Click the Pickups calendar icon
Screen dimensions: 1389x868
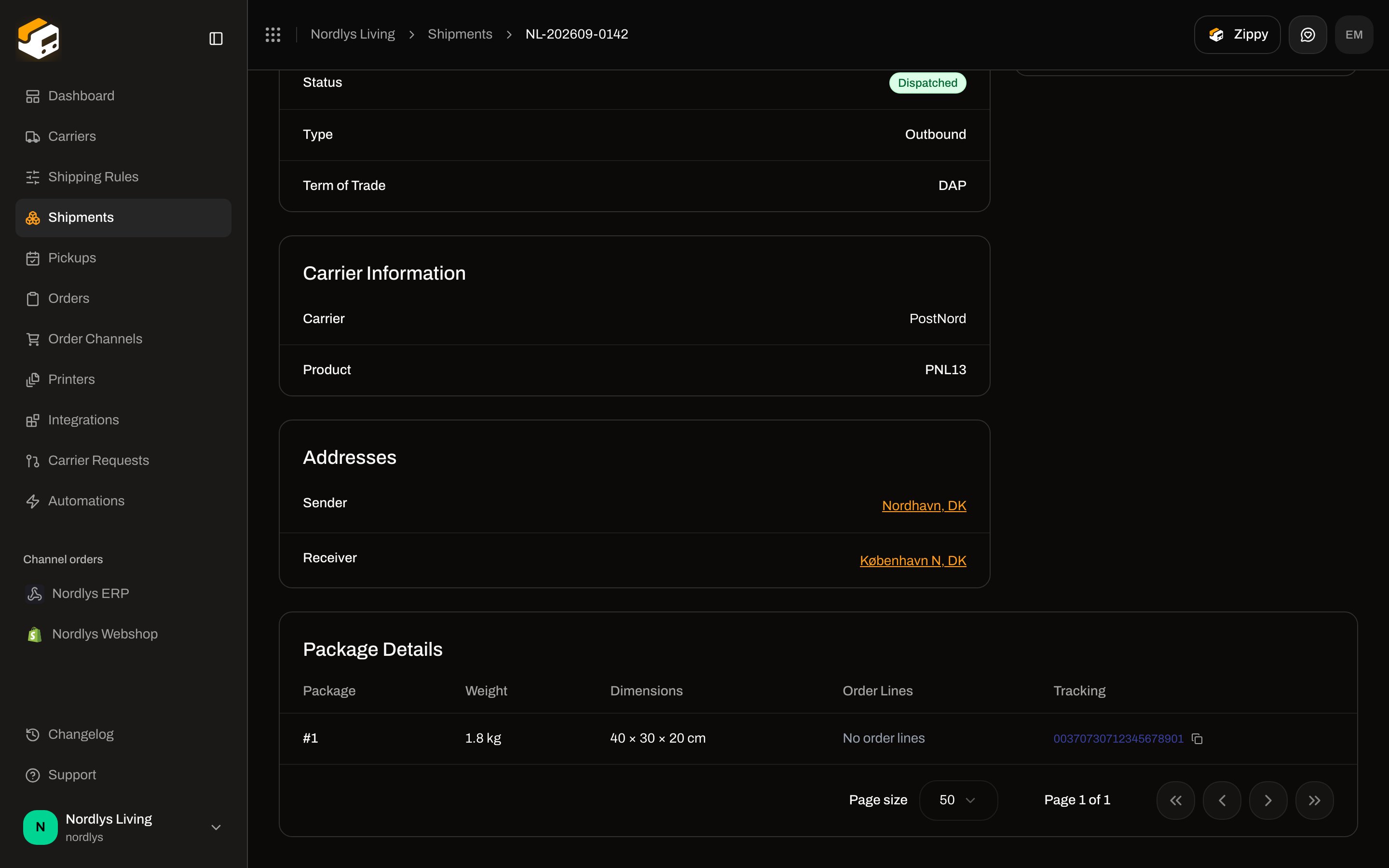(x=33, y=258)
